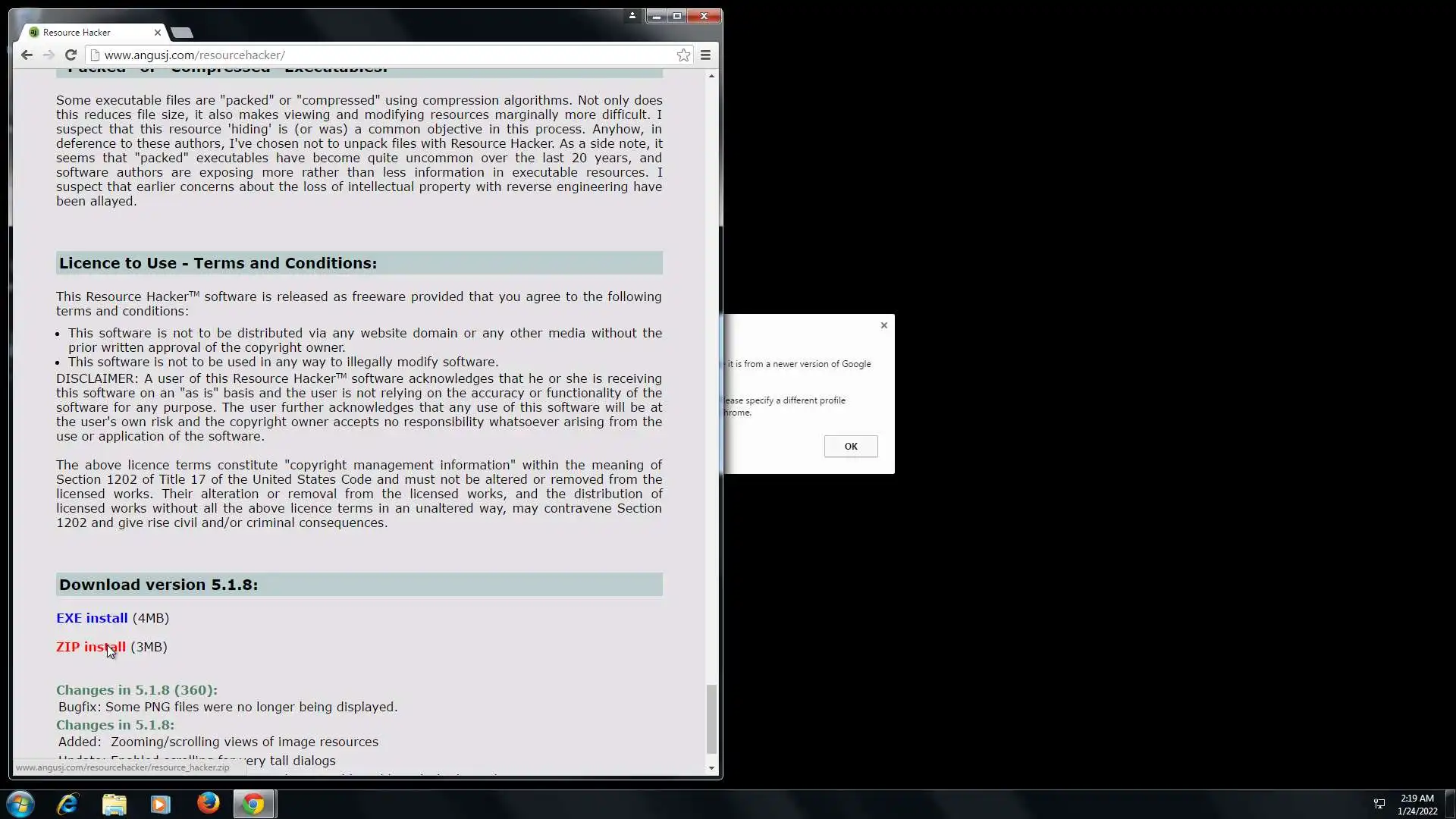Click the page scrollbar down arrow
Image resolution: width=1456 pixels, height=819 pixels.
coord(711,768)
